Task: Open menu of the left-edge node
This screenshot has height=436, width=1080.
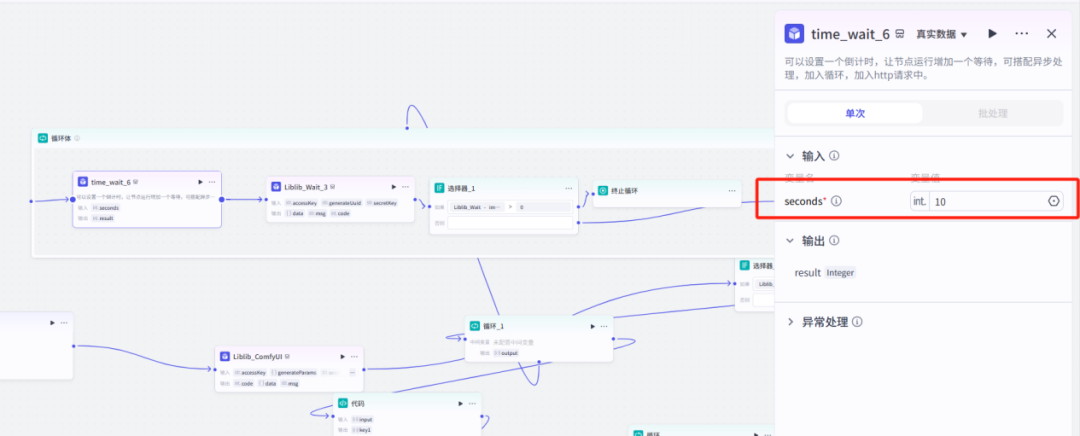Action: (64, 322)
